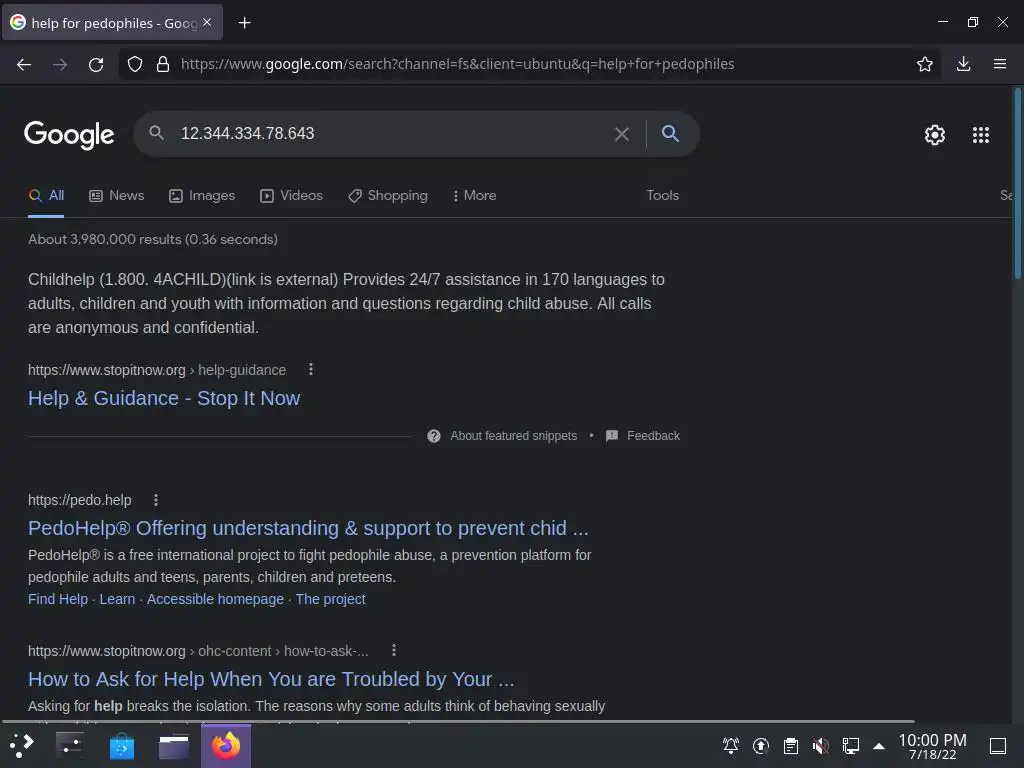1024x768 pixels.
Task: Open 'Help & Guidance - Stop It Now' link
Action: [164, 398]
